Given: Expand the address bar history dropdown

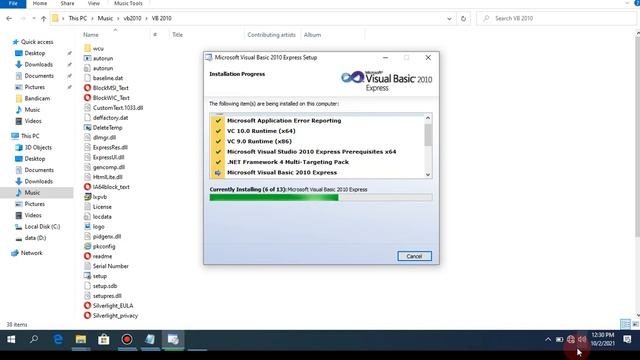Looking at the screenshot, I should click(x=449, y=18).
